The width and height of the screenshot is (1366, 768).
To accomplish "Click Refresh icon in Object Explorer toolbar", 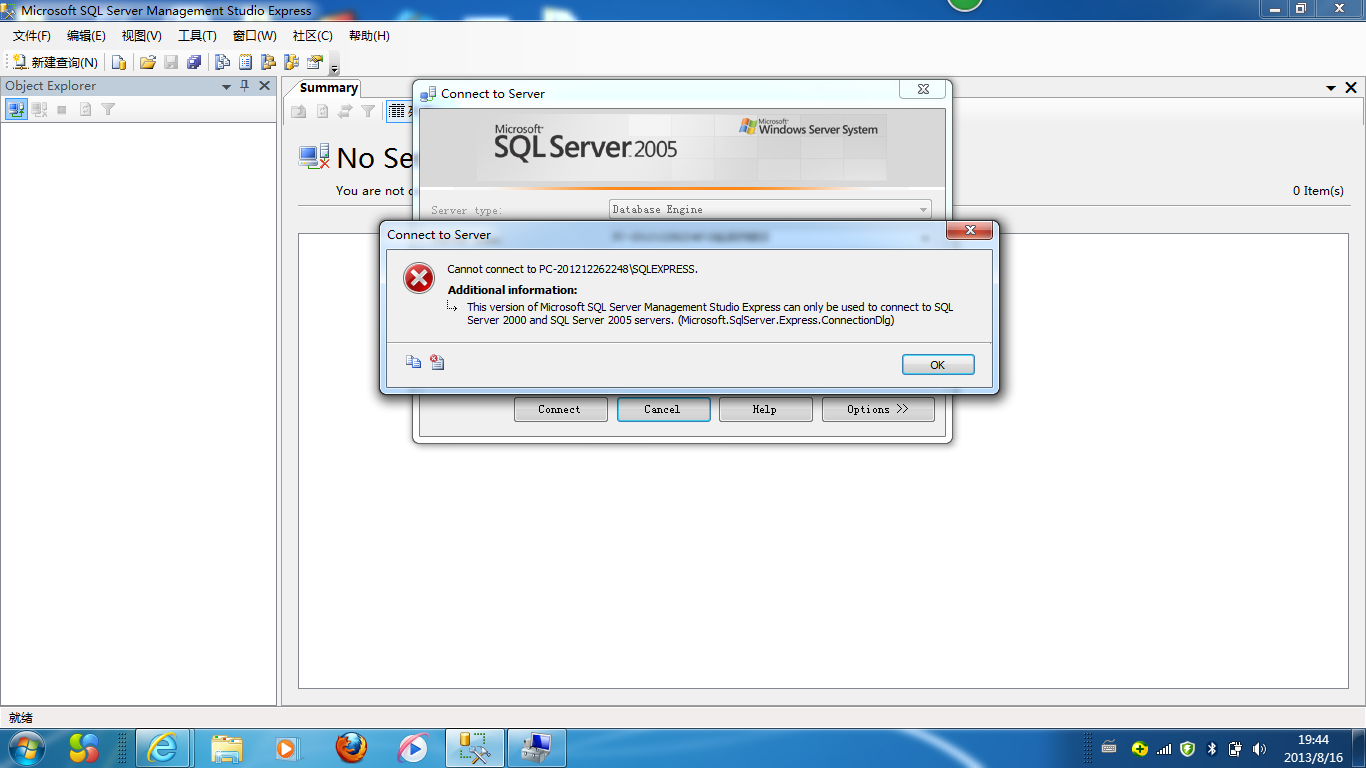I will click(85, 109).
